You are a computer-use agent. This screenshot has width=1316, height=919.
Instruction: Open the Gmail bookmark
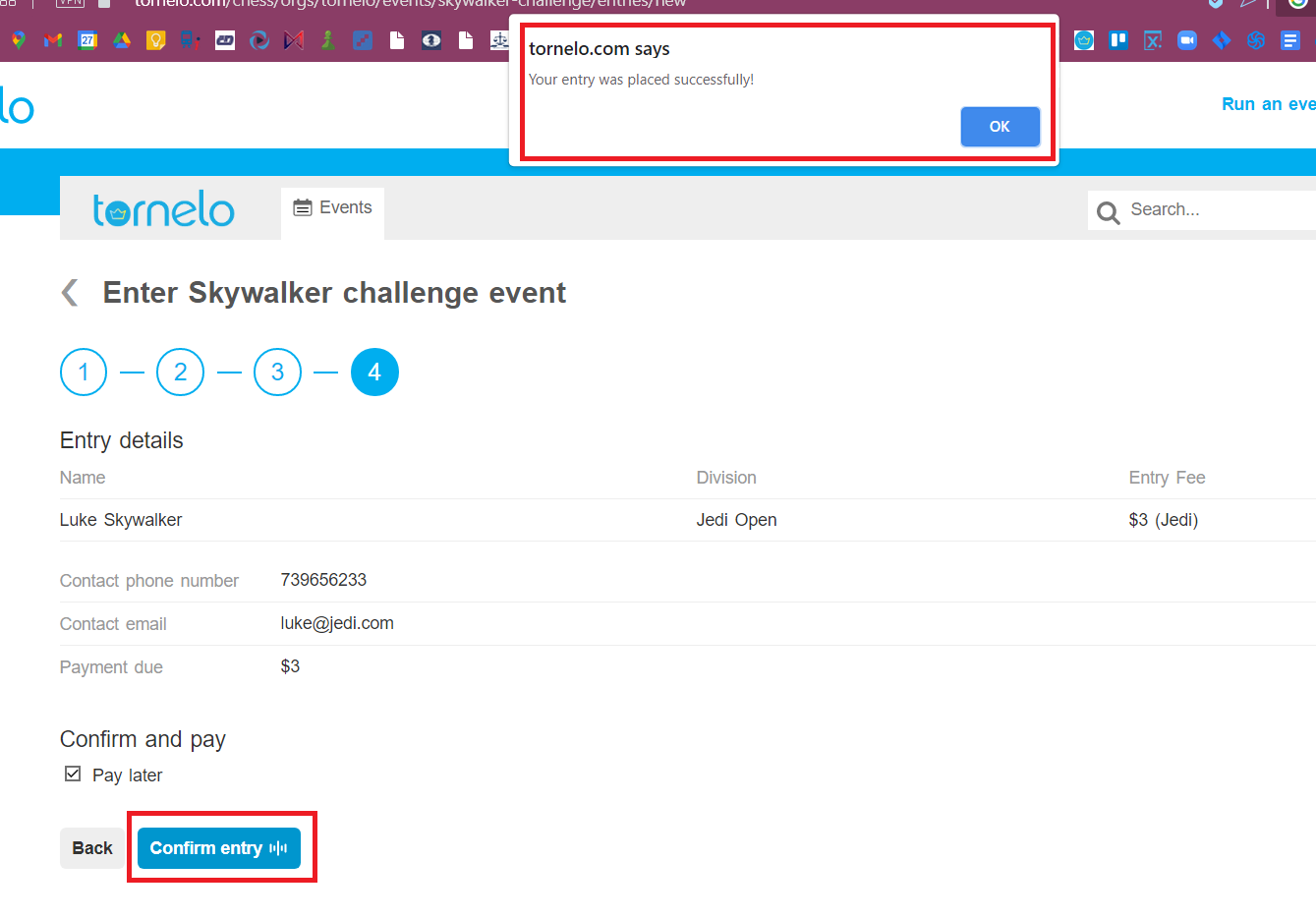[53, 40]
